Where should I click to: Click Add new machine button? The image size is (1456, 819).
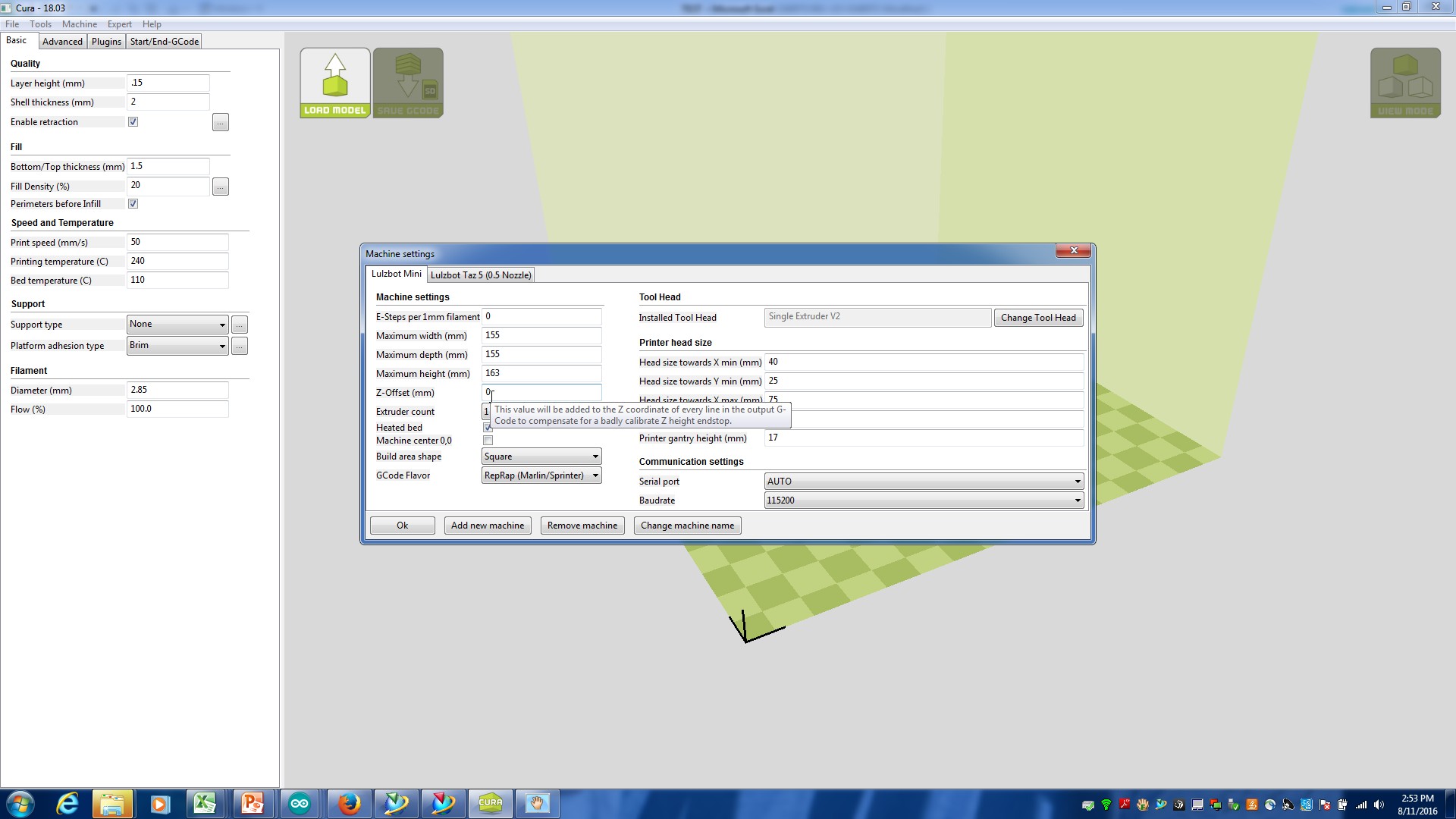click(x=487, y=526)
